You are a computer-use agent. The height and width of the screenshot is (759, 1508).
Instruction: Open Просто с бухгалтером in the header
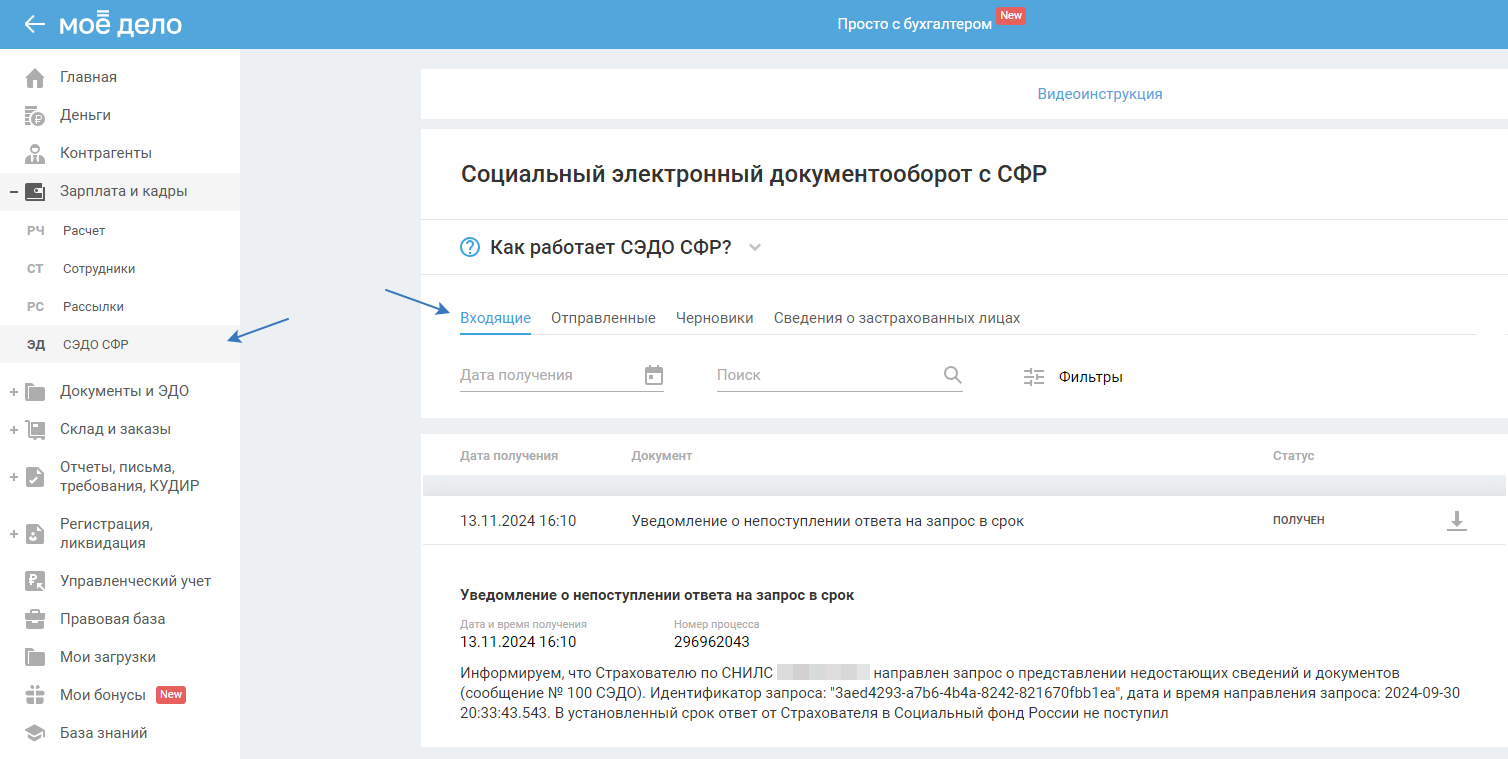[x=914, y=23]
